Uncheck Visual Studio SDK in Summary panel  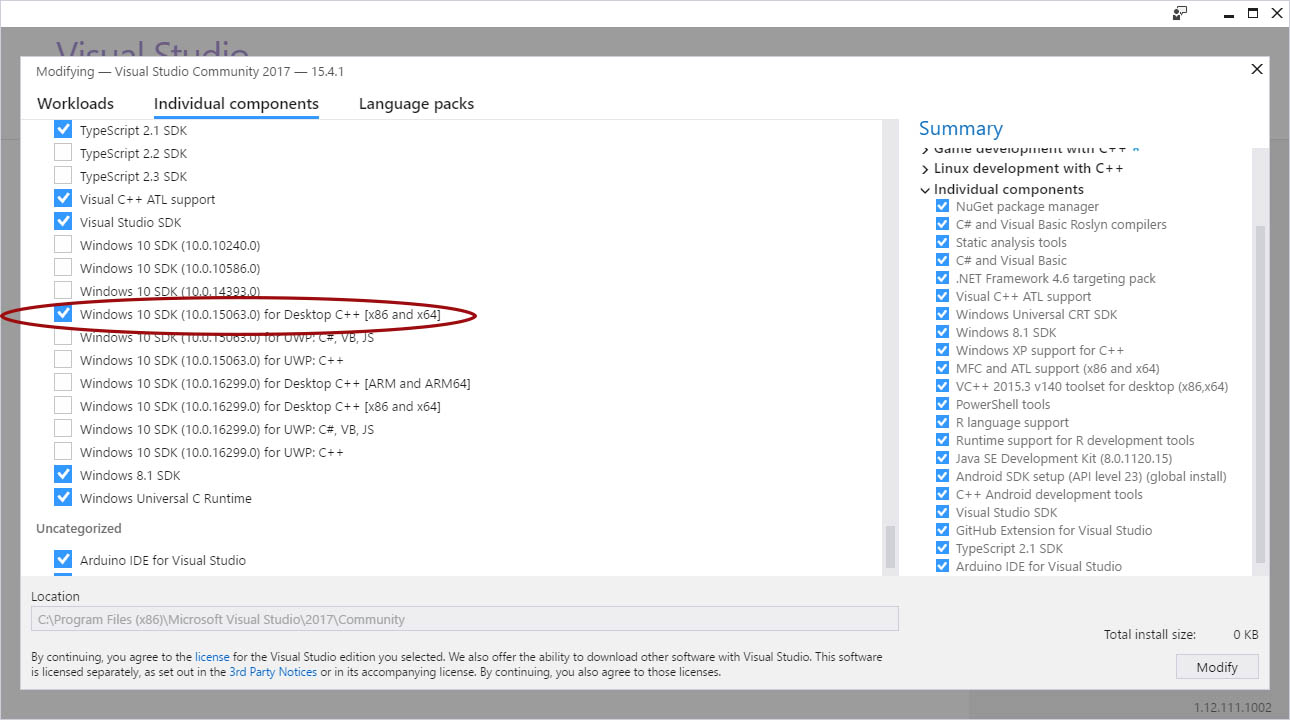[942, 513]
